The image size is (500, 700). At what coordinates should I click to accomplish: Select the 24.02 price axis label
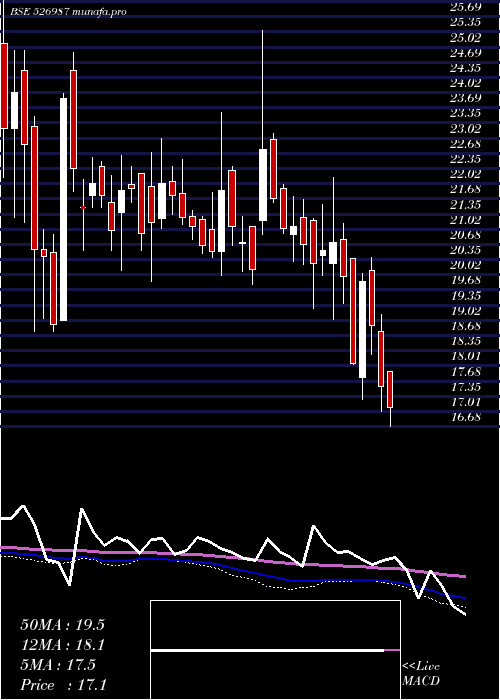click(x=465, y=83)
